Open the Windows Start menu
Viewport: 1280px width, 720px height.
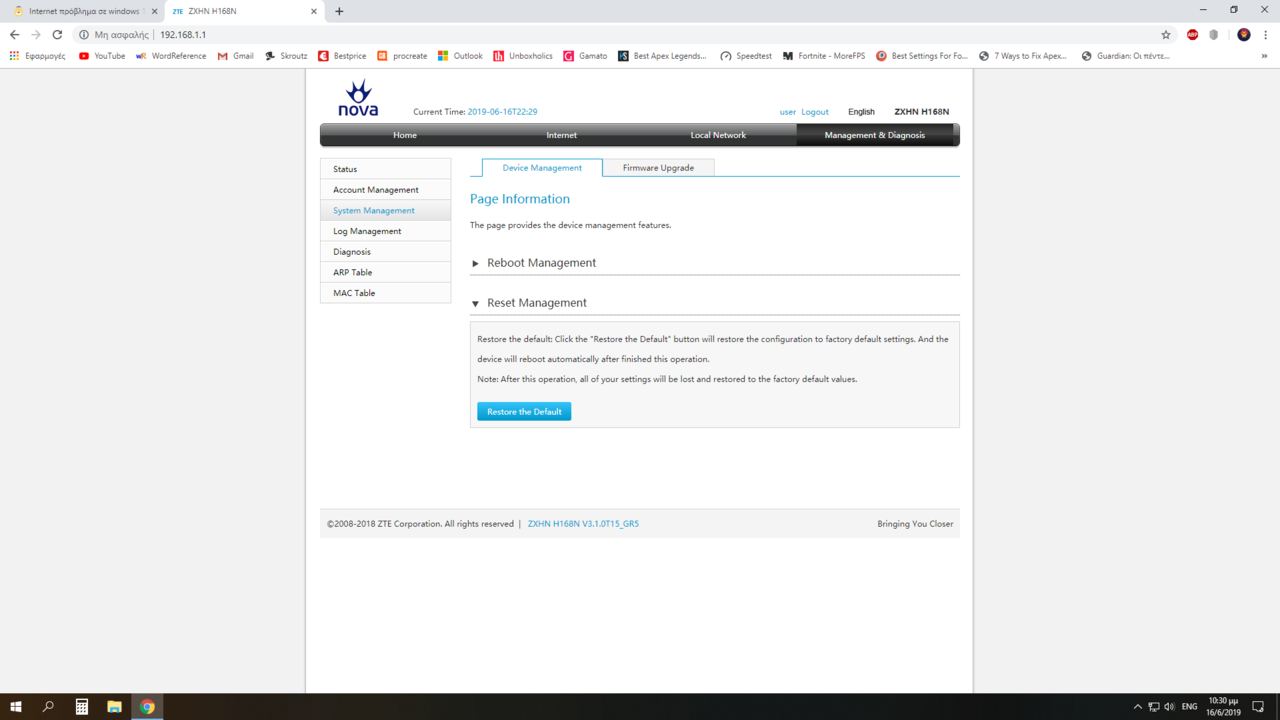(16, 706)
